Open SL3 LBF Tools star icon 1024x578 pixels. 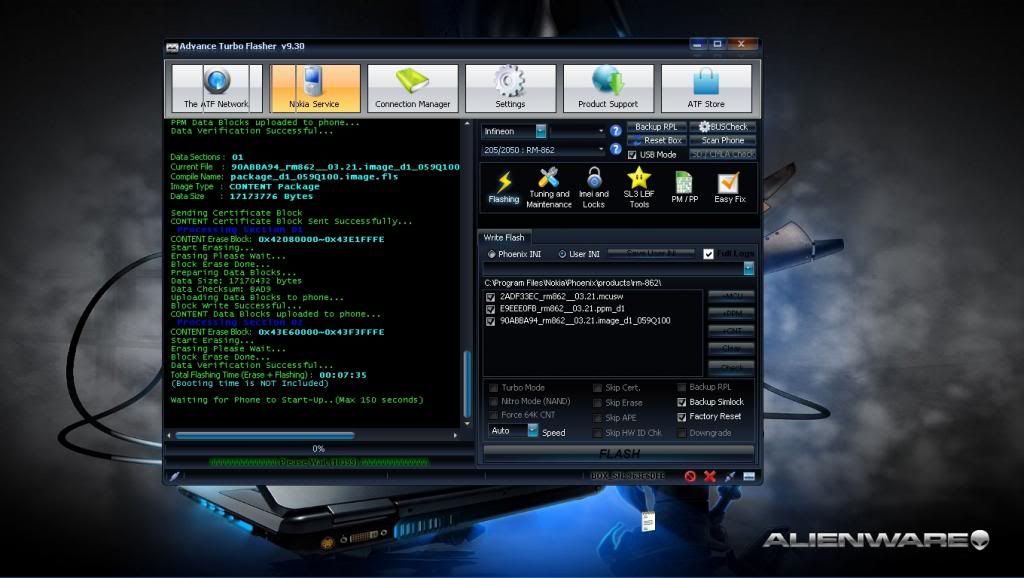point(639,187)
